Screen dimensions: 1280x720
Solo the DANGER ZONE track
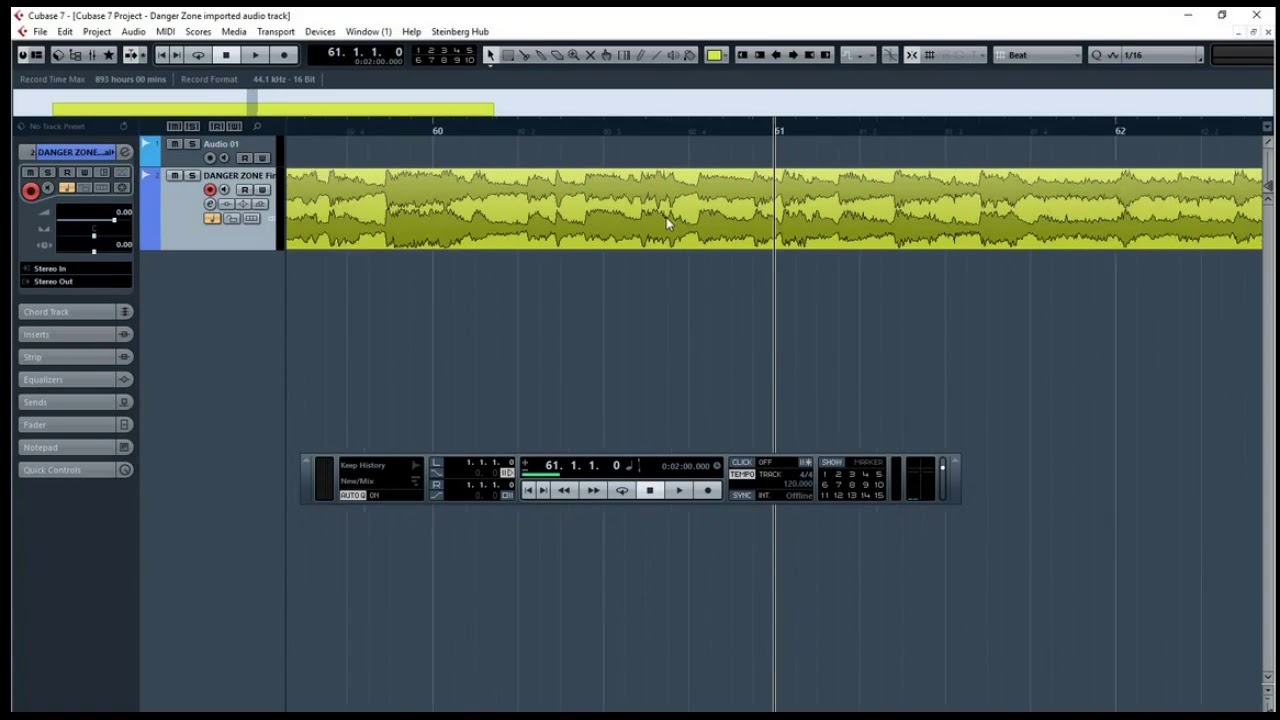pyautogui.click(x=192, y=176)
